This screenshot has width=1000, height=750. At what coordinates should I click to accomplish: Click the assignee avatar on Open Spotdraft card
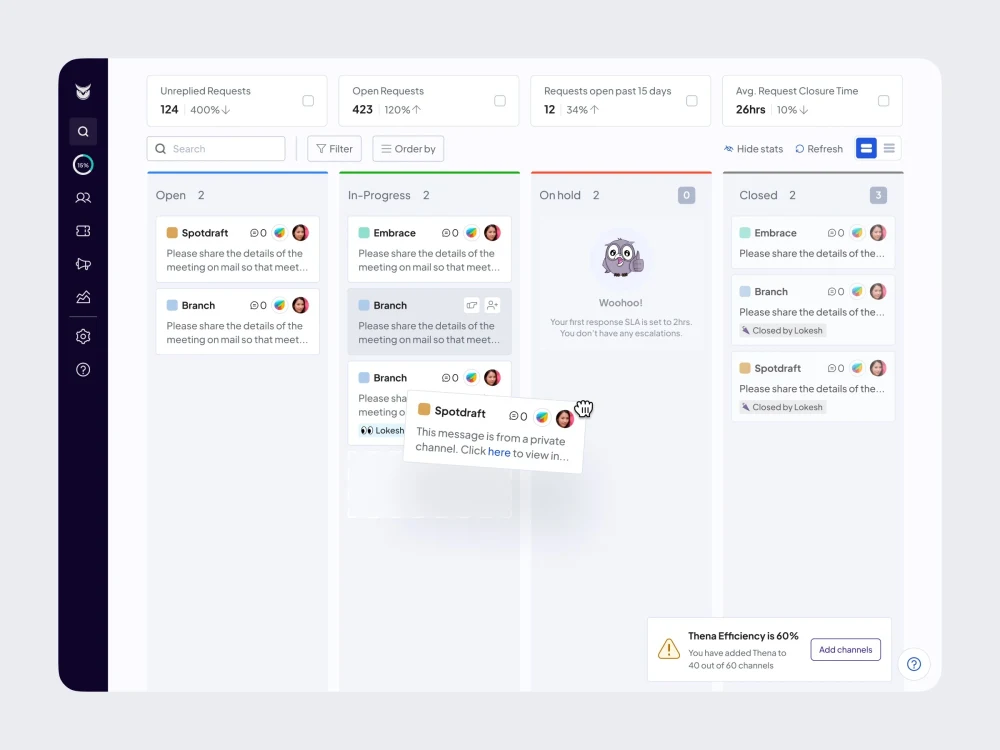[300, 233]
